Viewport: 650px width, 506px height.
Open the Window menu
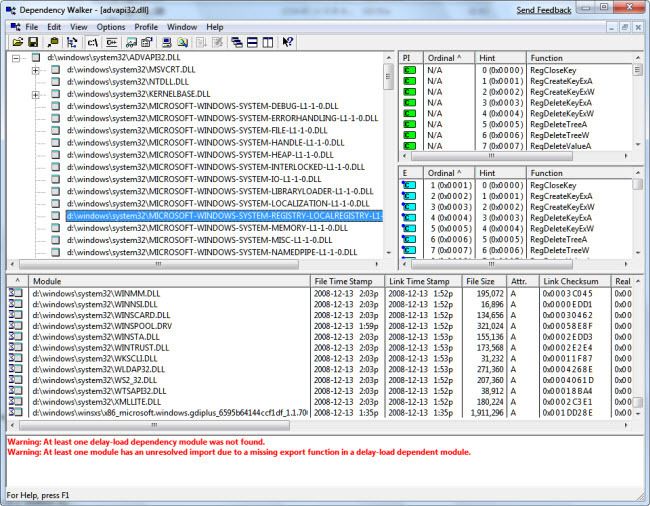pos(182,27)
